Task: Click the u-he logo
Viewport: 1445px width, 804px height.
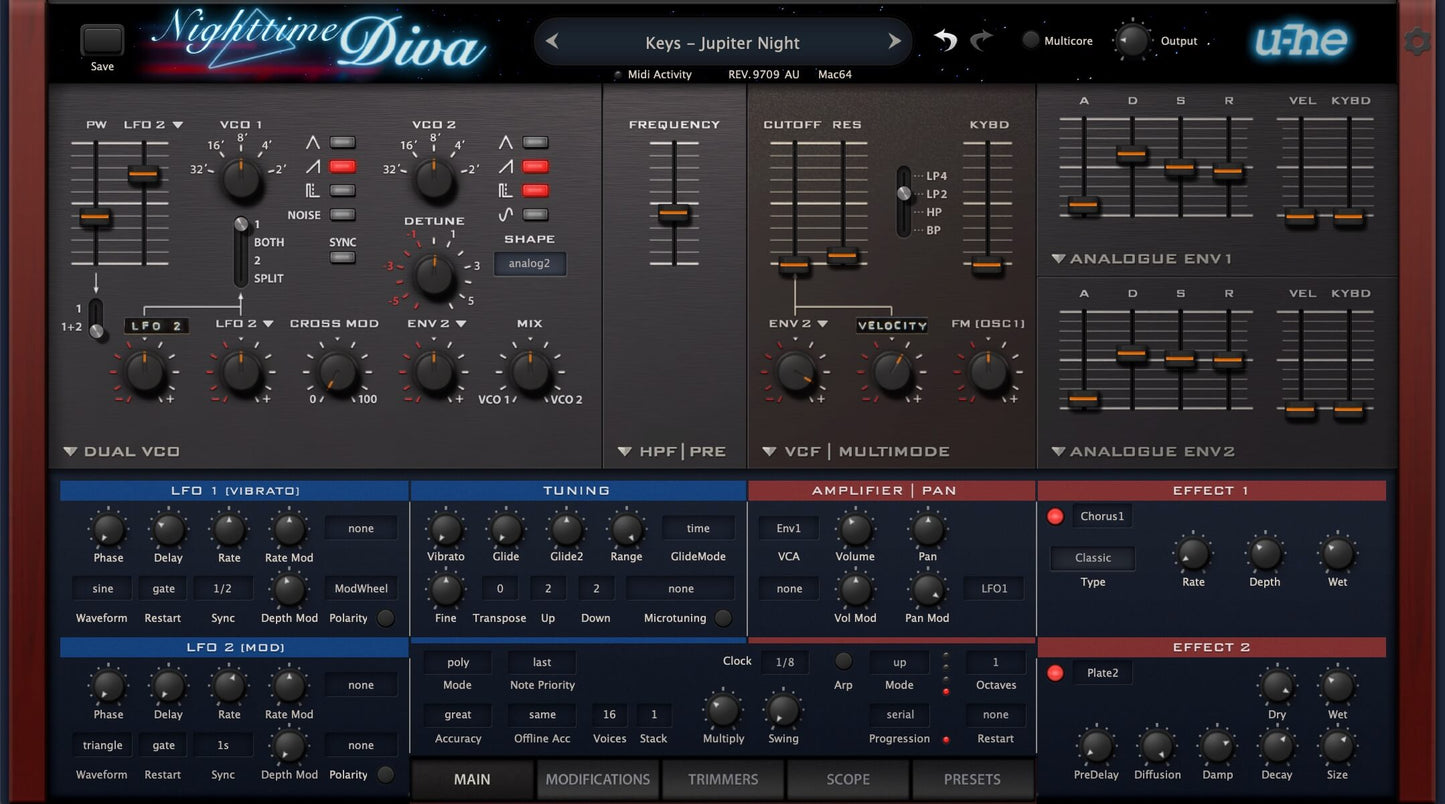Action: 1301,41
